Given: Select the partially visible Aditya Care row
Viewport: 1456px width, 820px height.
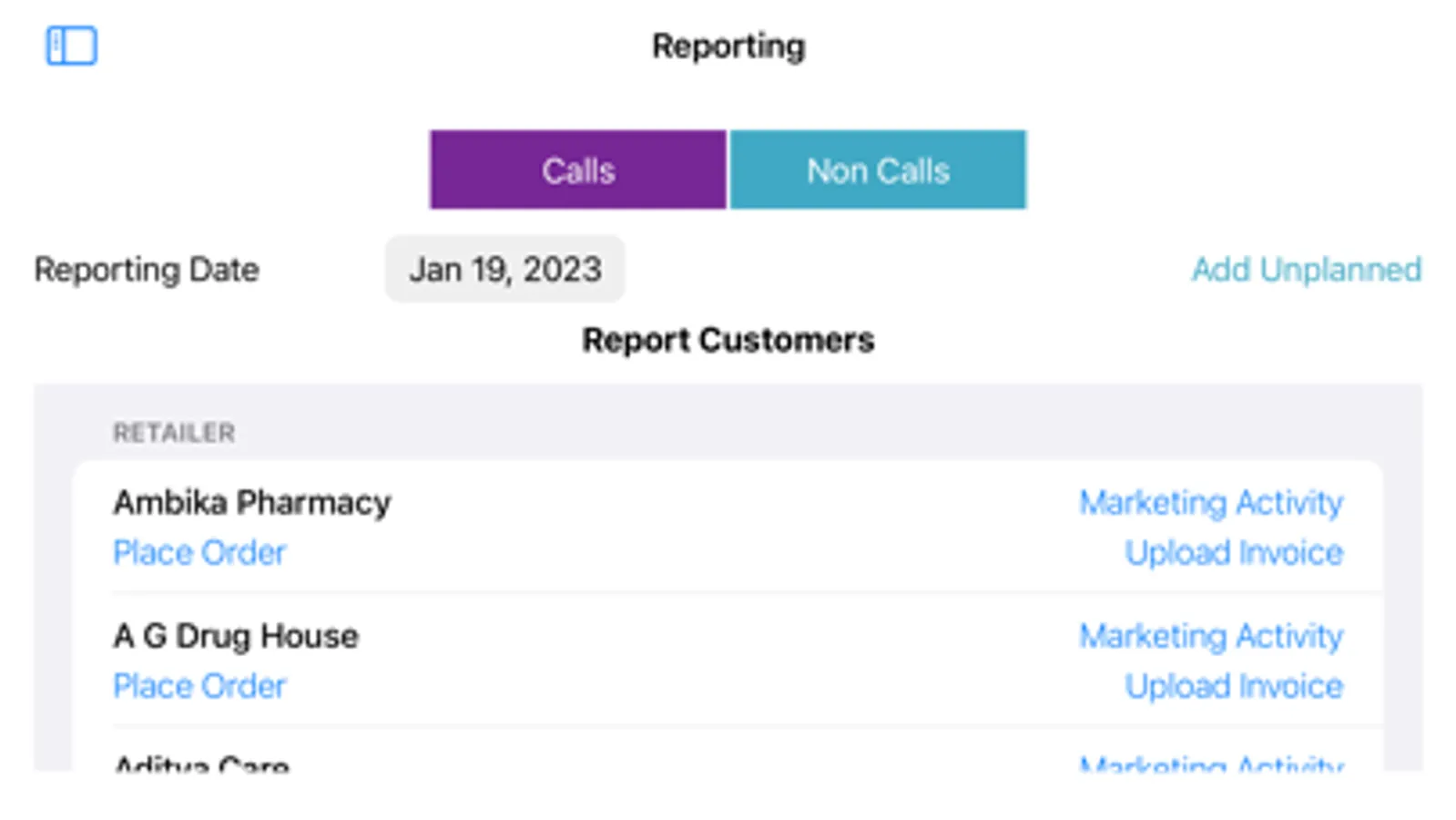Looking at the screenshot, I should pos(202,764).
